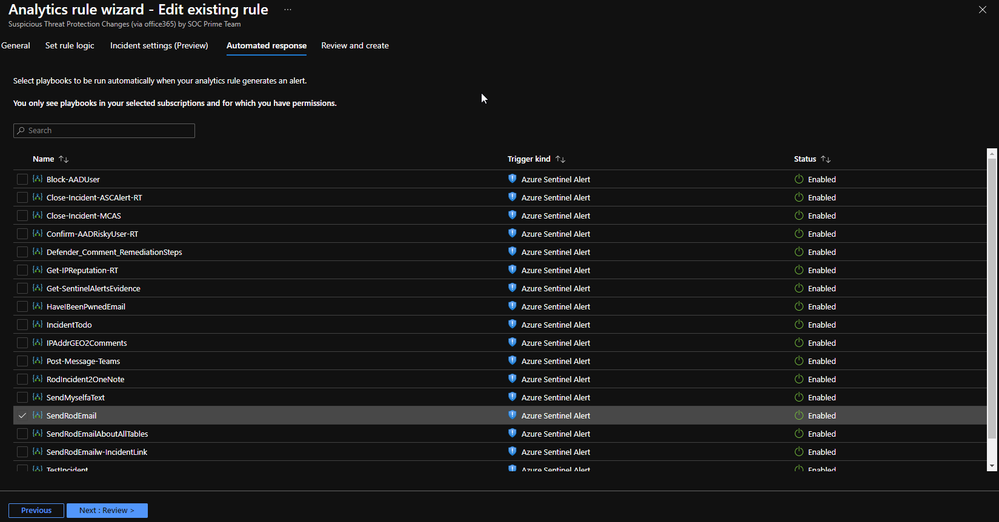The width and height of the screenshot is (999, 522).
Task: Check the Block-AADUser playbook checkbox
Action: [22, 180]
